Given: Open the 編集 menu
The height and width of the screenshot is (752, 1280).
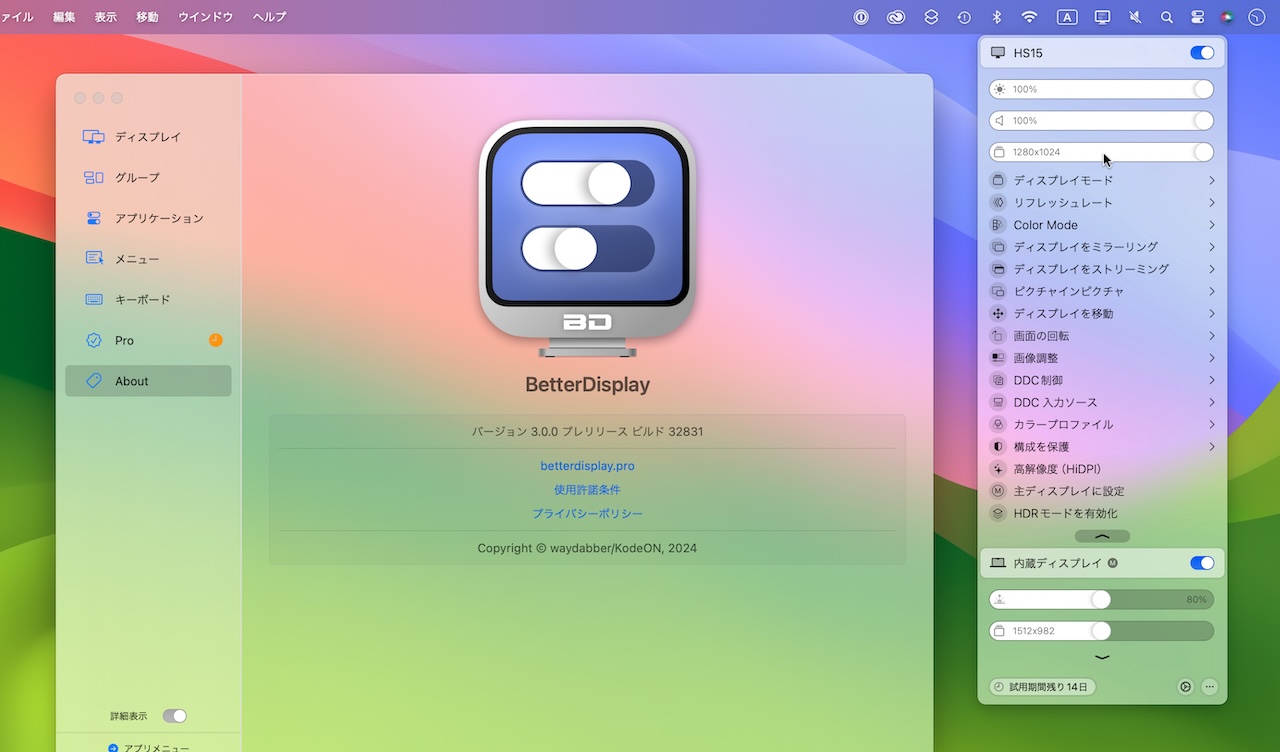Looking at the screenshot, I should coord(64,17).
